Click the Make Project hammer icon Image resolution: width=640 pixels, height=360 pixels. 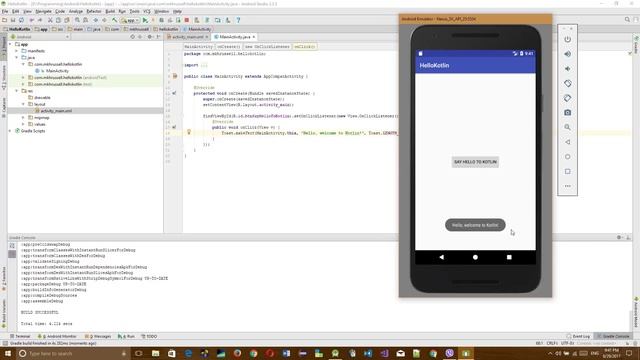(x=115, y=20)
